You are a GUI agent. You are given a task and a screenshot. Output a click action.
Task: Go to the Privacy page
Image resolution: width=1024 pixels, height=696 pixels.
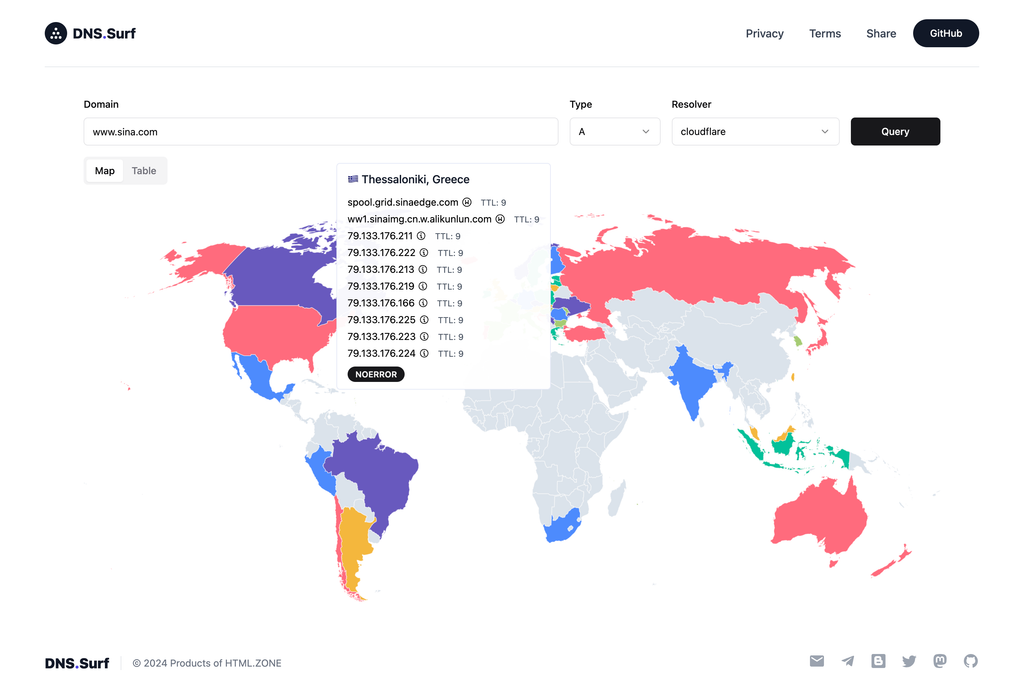pyautogui.click(x=764, y=33)
